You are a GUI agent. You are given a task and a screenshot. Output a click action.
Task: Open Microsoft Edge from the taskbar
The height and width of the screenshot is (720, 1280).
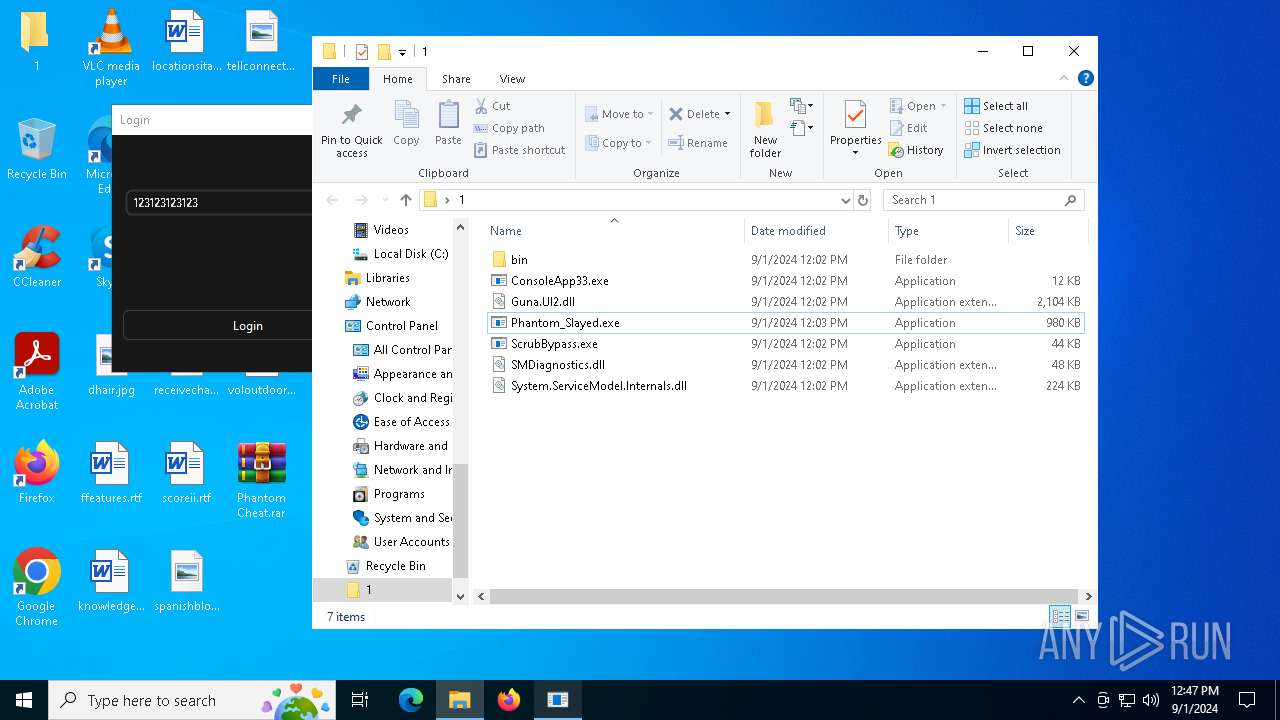click(x=411, y=700)
